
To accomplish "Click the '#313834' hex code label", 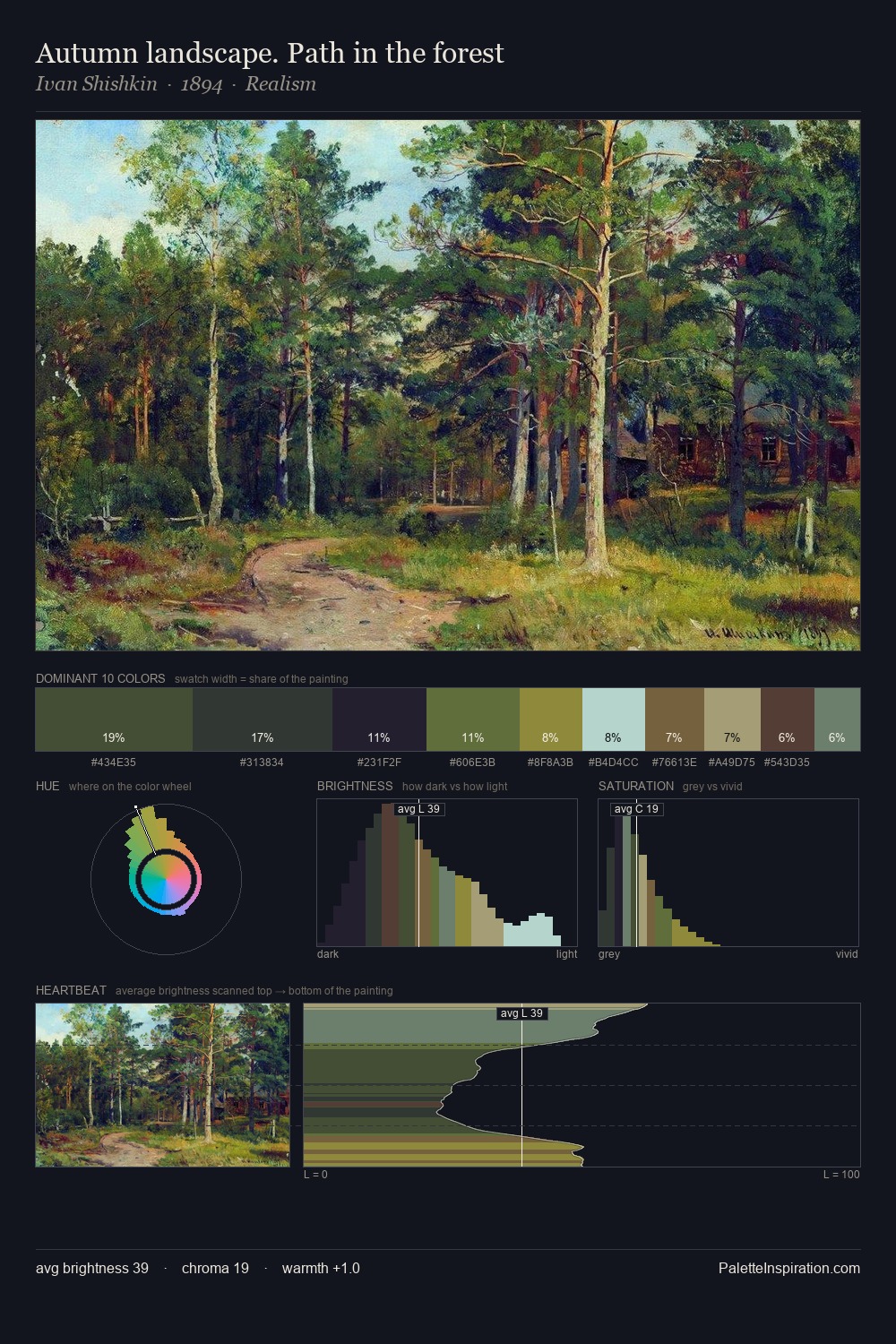I will pyautogui.click(x=262, y=762).
